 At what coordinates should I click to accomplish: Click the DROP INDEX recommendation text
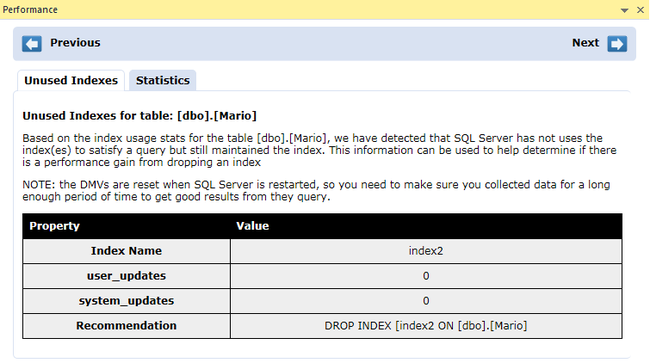click(x=426, y=326)
